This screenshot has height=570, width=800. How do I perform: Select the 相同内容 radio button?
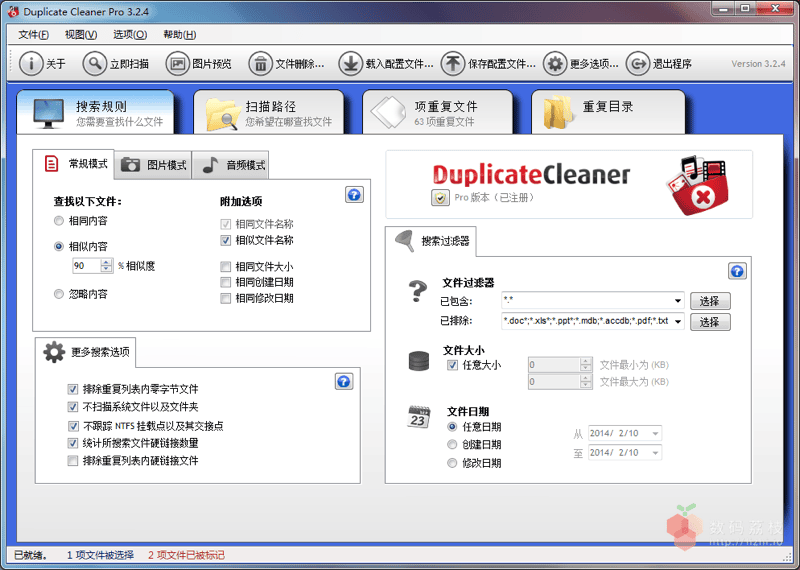(x=59, y=221)
